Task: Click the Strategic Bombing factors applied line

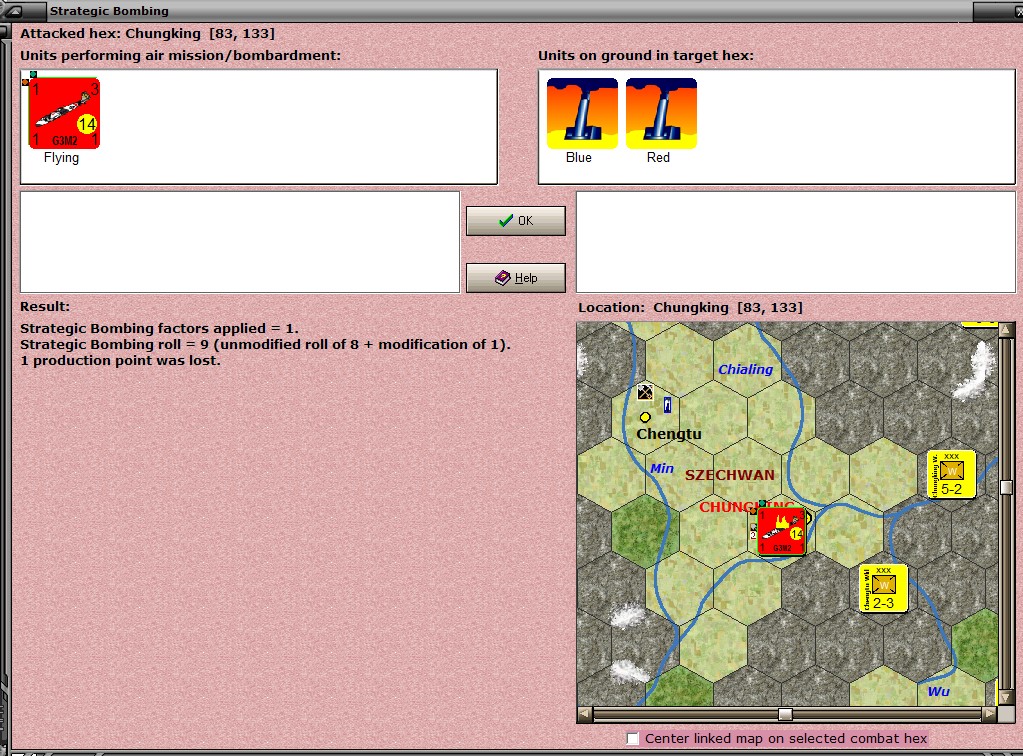Action: (x=159, y=328)
